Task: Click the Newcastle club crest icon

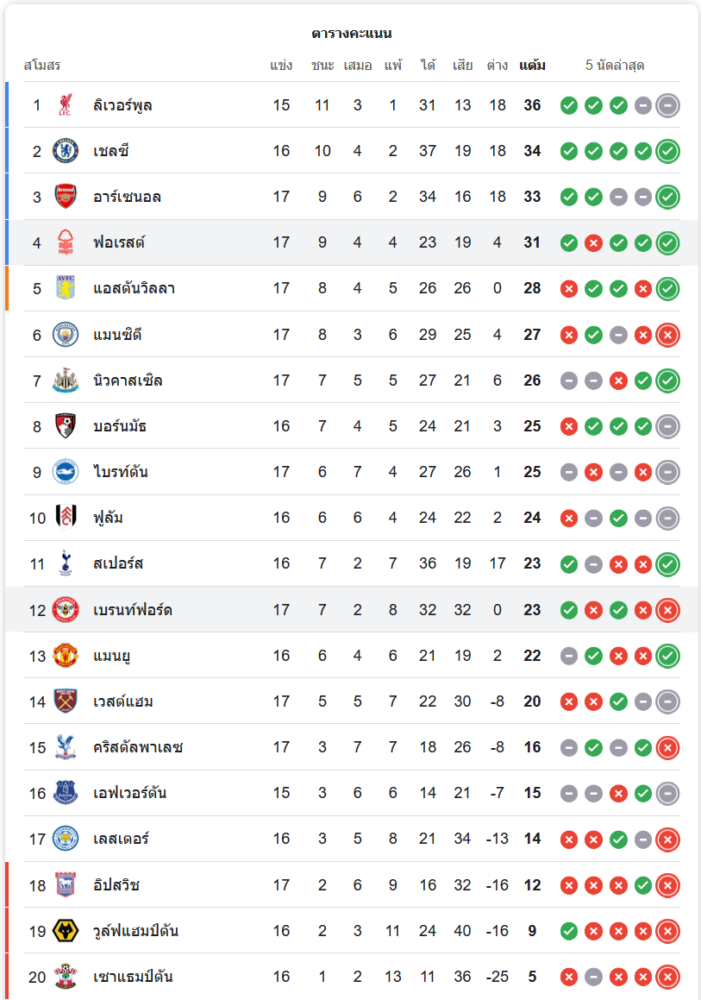Action: [x=65, y=380]
